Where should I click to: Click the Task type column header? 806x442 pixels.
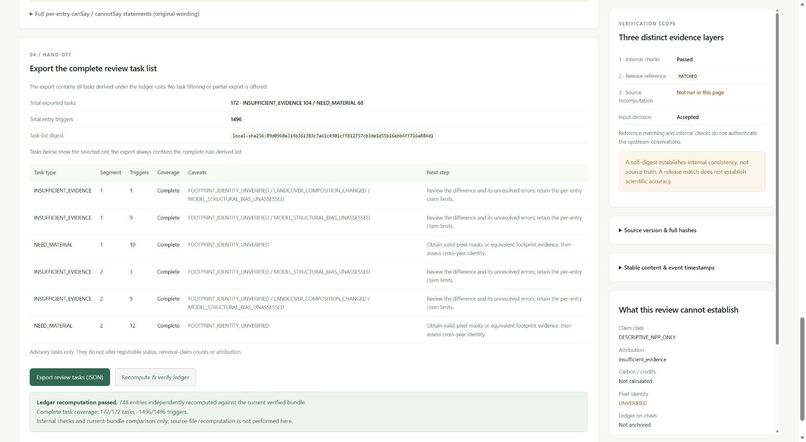(45, 173)
